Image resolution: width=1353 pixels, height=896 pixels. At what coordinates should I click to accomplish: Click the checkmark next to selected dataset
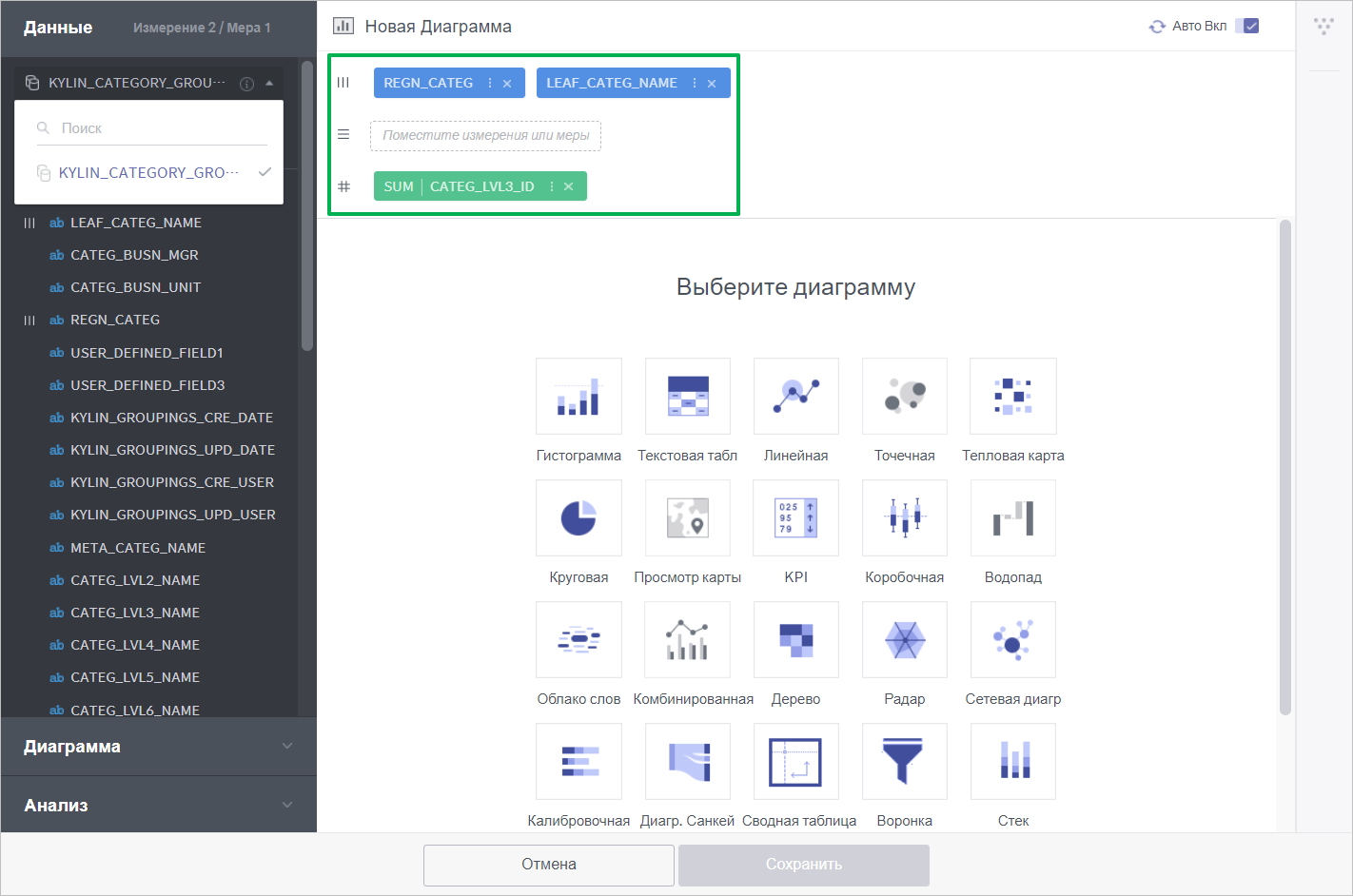tap(265, 172)
